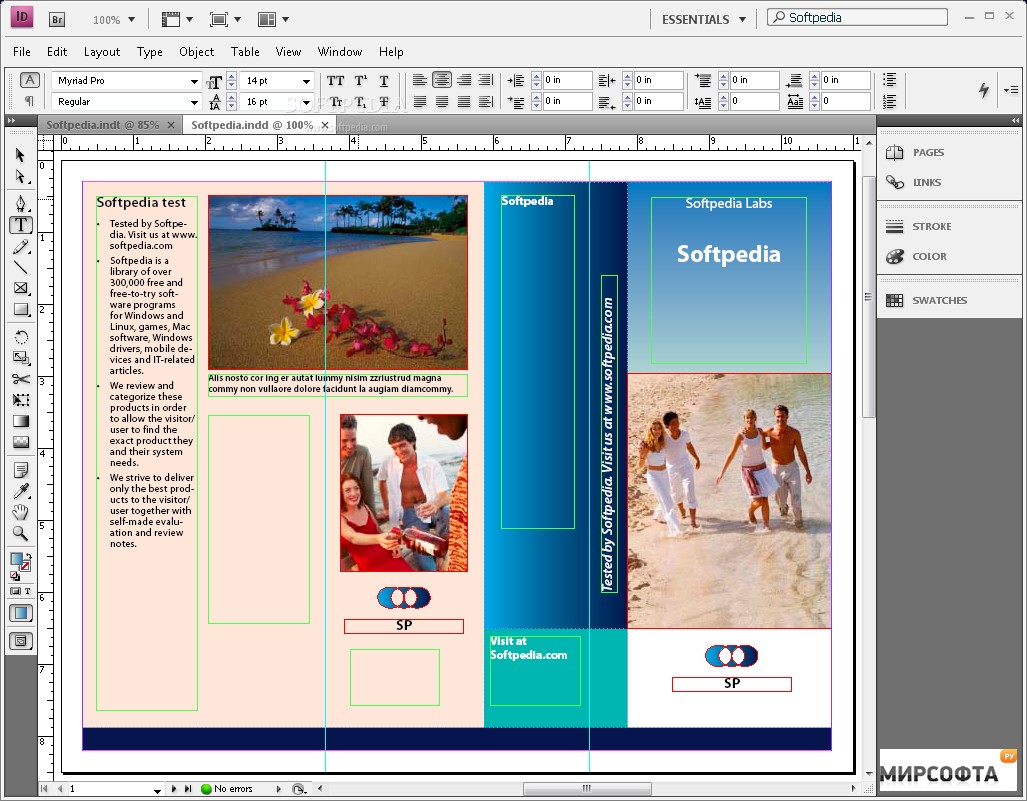The width and height of the screenshot is (1027, 801).
Task: Open Adobe Bridge with the Br button
Action: pos(57,19)
